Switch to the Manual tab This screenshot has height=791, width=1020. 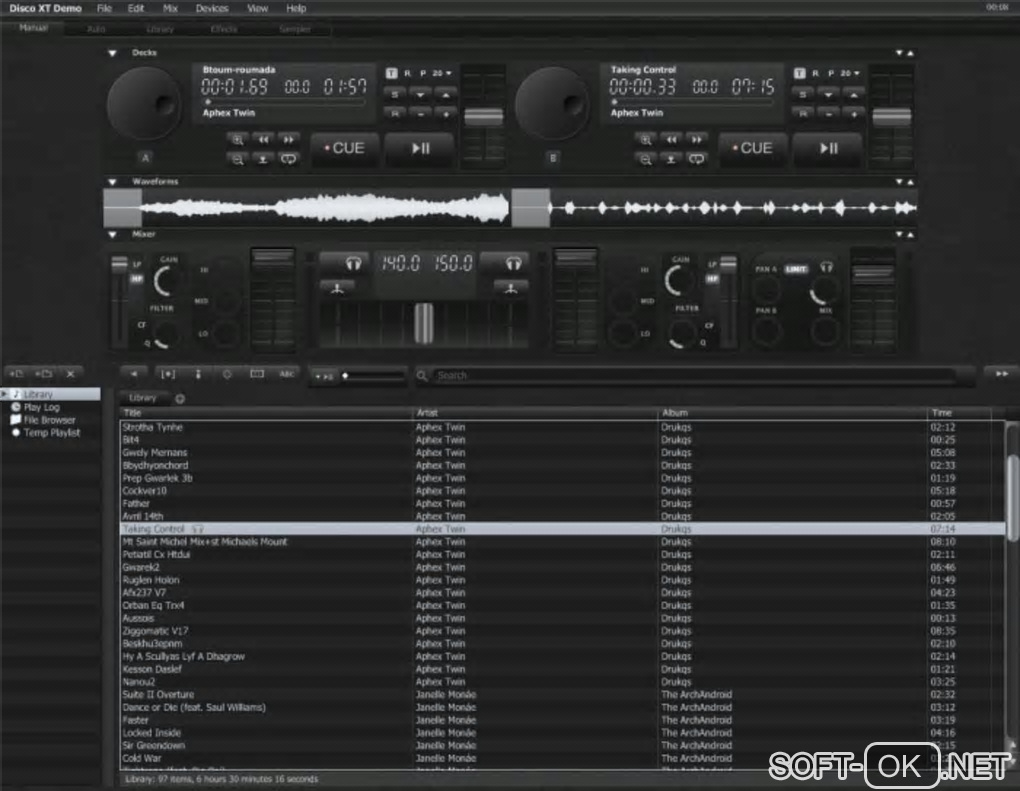pyautogui.click(x=33, y=28)
